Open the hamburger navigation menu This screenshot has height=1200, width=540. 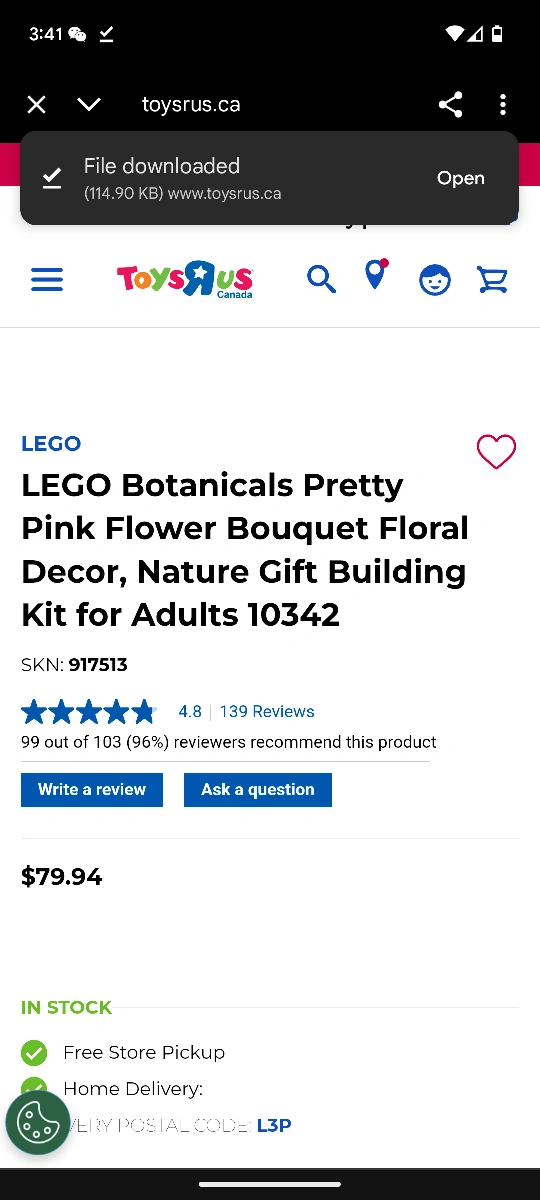point(47,279)
